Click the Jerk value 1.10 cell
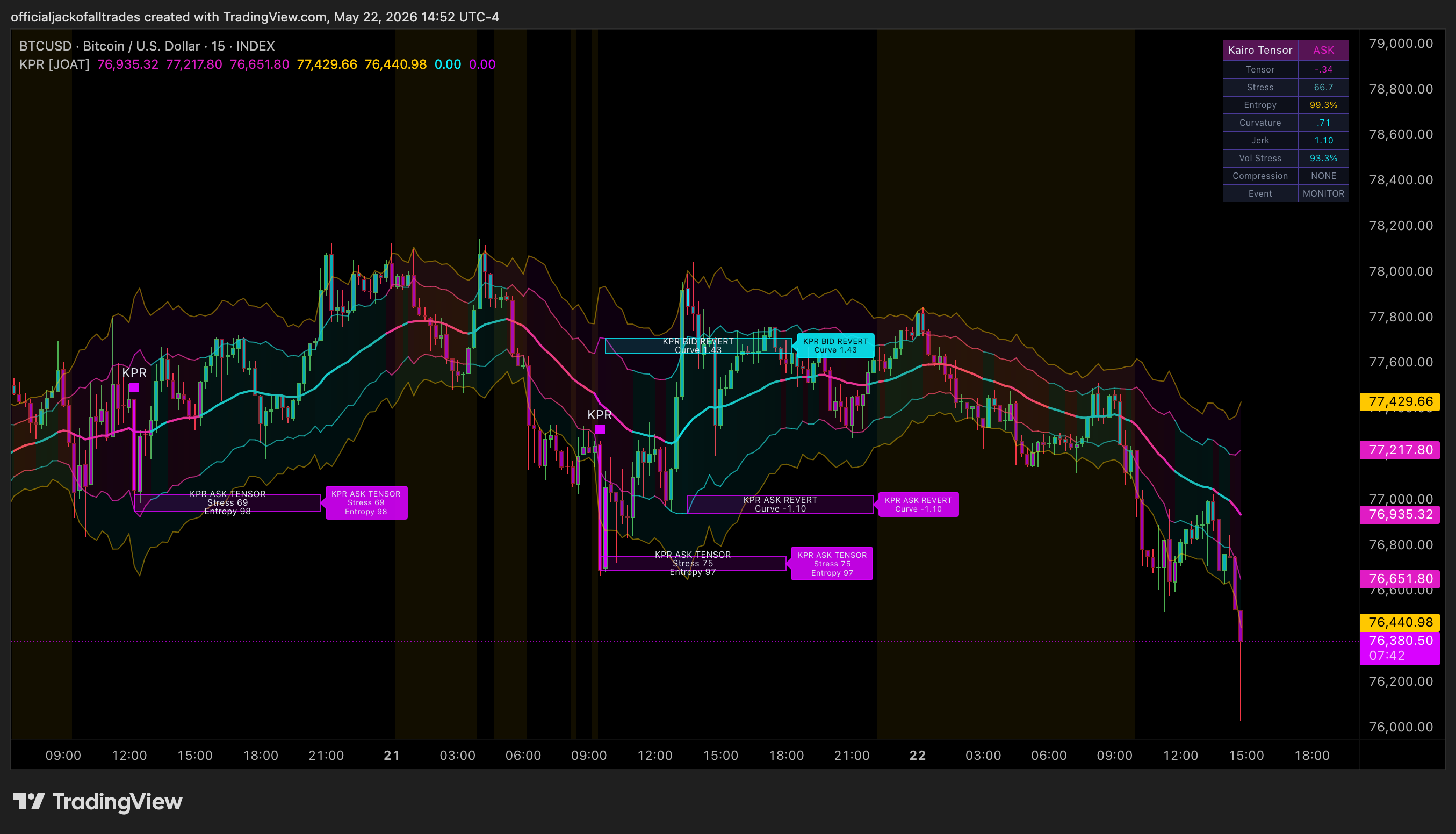This screenshot has width=1456, height=834. [1323, 140]
